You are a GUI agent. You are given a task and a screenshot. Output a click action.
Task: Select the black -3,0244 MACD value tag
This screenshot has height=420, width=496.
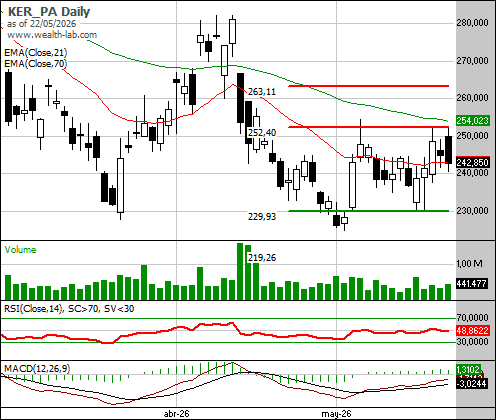472,383
